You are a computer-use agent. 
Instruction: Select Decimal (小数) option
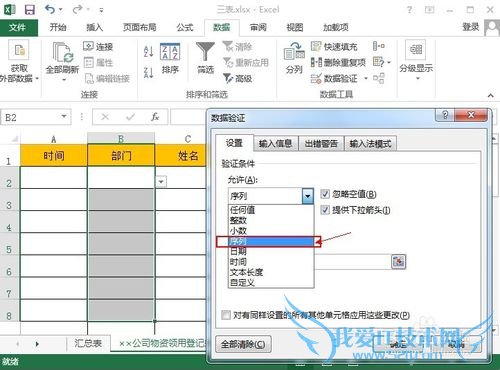click(271, 231)
